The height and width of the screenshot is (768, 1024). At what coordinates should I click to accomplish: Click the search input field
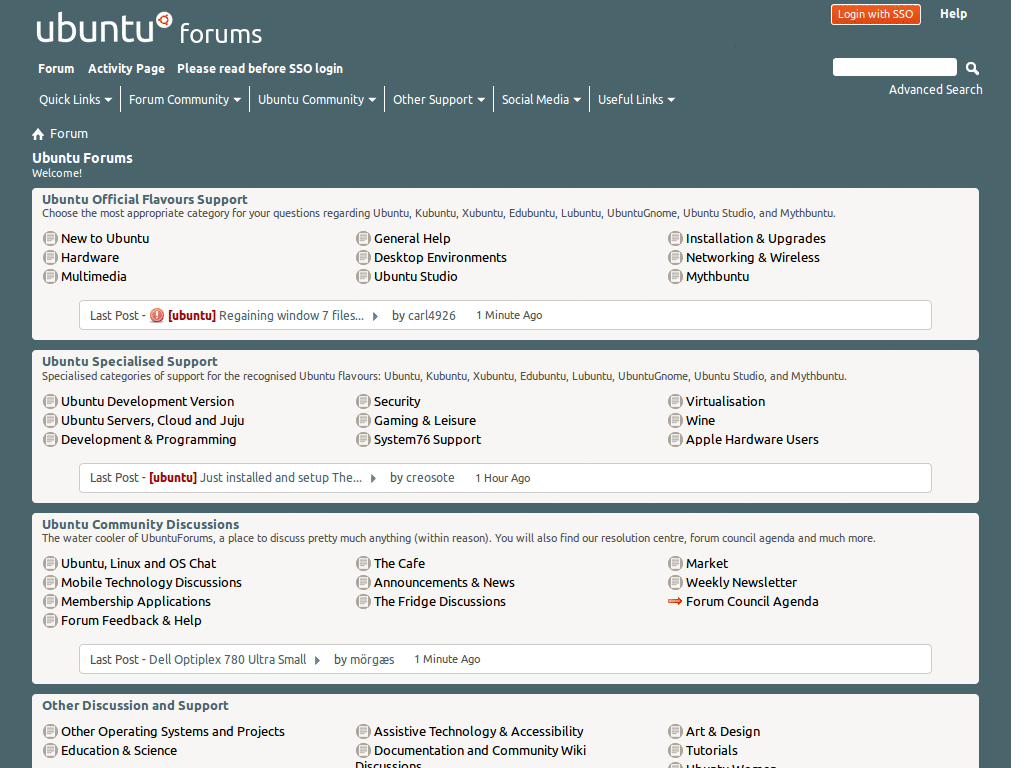895,67
